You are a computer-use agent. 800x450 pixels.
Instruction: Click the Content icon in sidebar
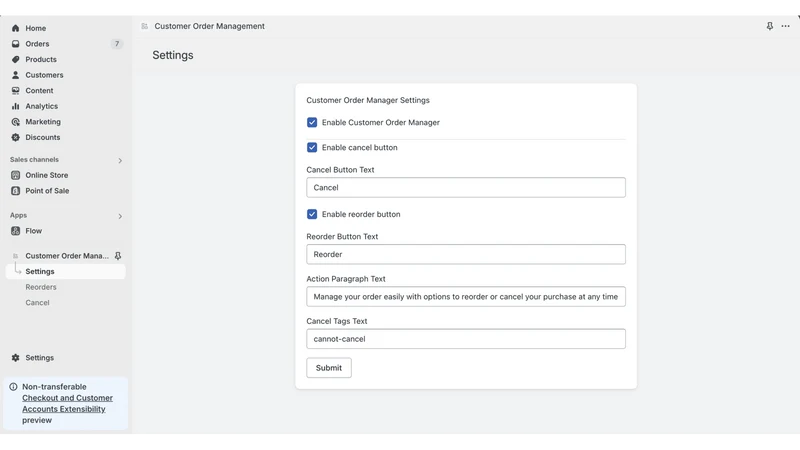[15, 90]
